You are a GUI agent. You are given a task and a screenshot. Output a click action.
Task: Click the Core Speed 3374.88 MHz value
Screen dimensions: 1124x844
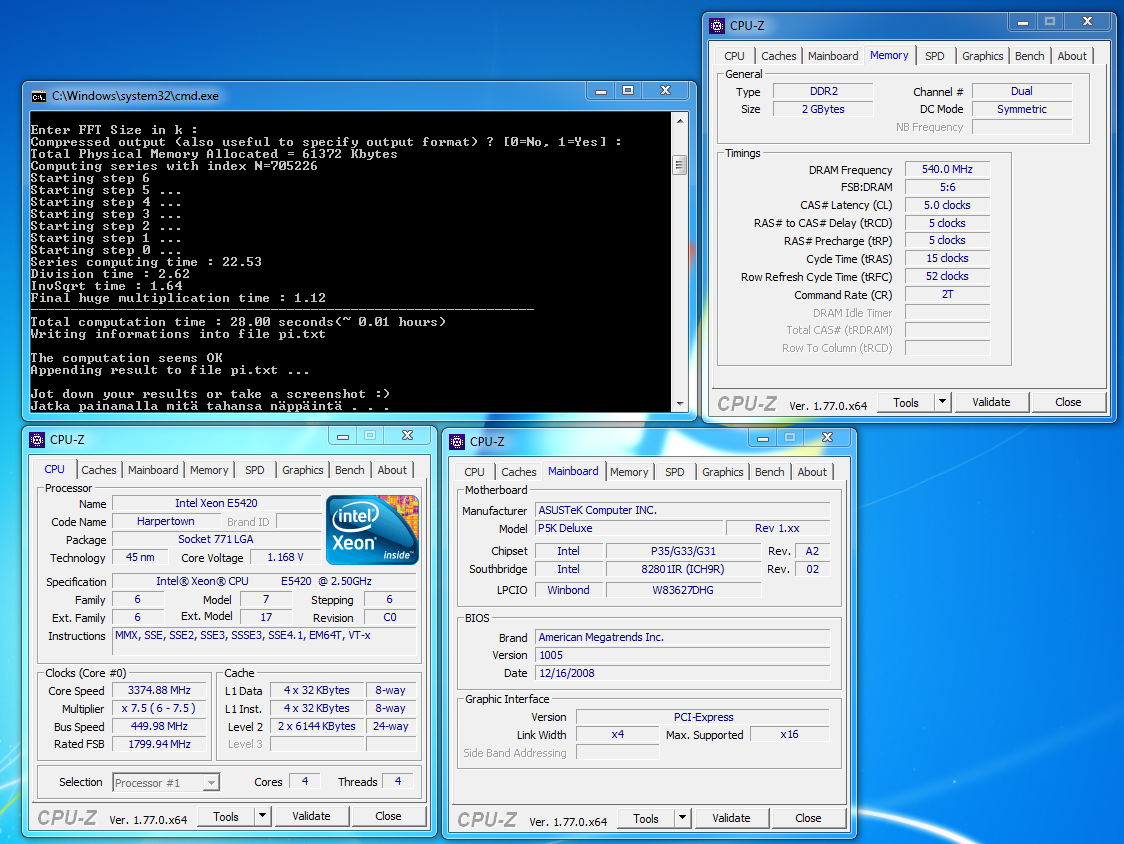coord(159,690)
